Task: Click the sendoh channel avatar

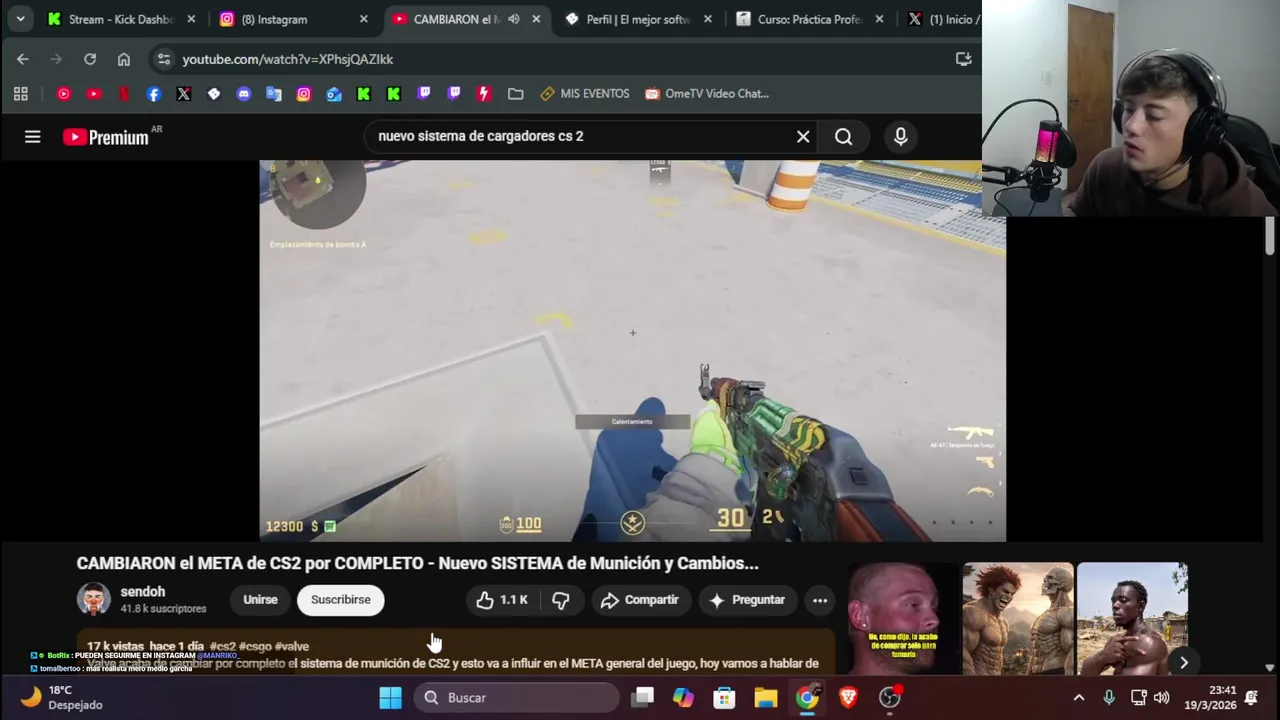Action: point(94,600)
